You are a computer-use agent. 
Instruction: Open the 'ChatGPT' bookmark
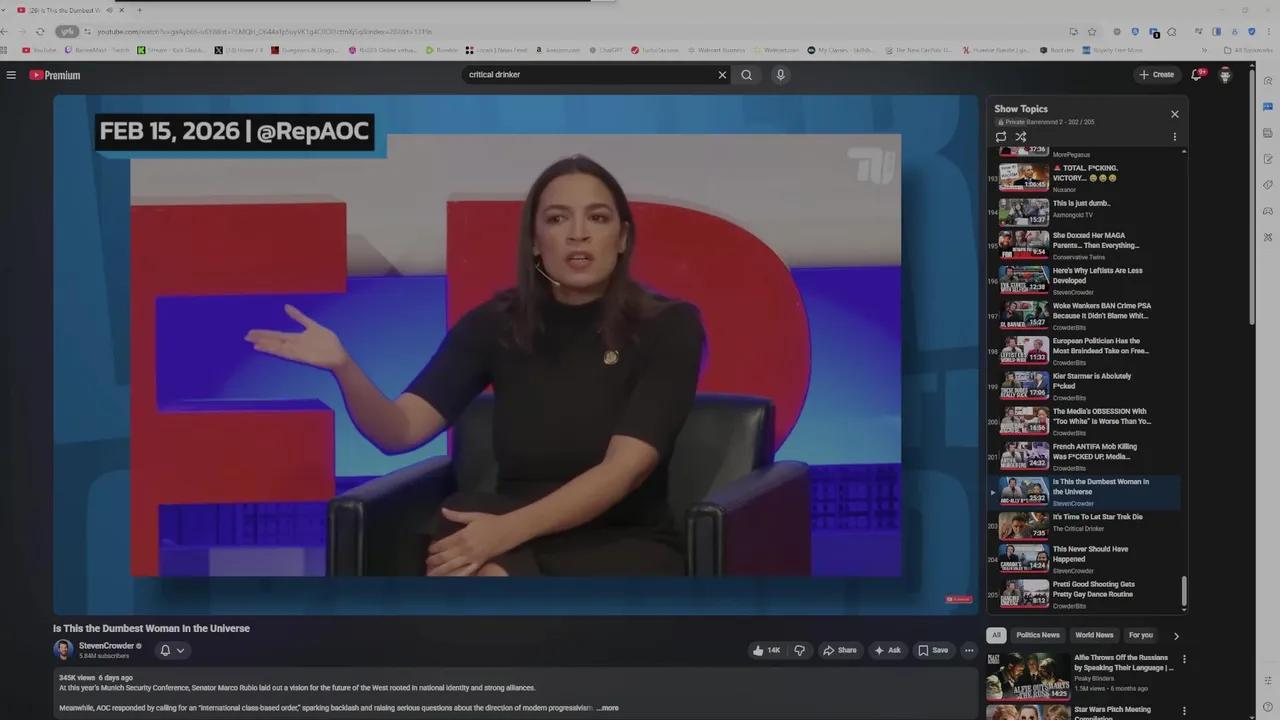[x=605, y=50]
